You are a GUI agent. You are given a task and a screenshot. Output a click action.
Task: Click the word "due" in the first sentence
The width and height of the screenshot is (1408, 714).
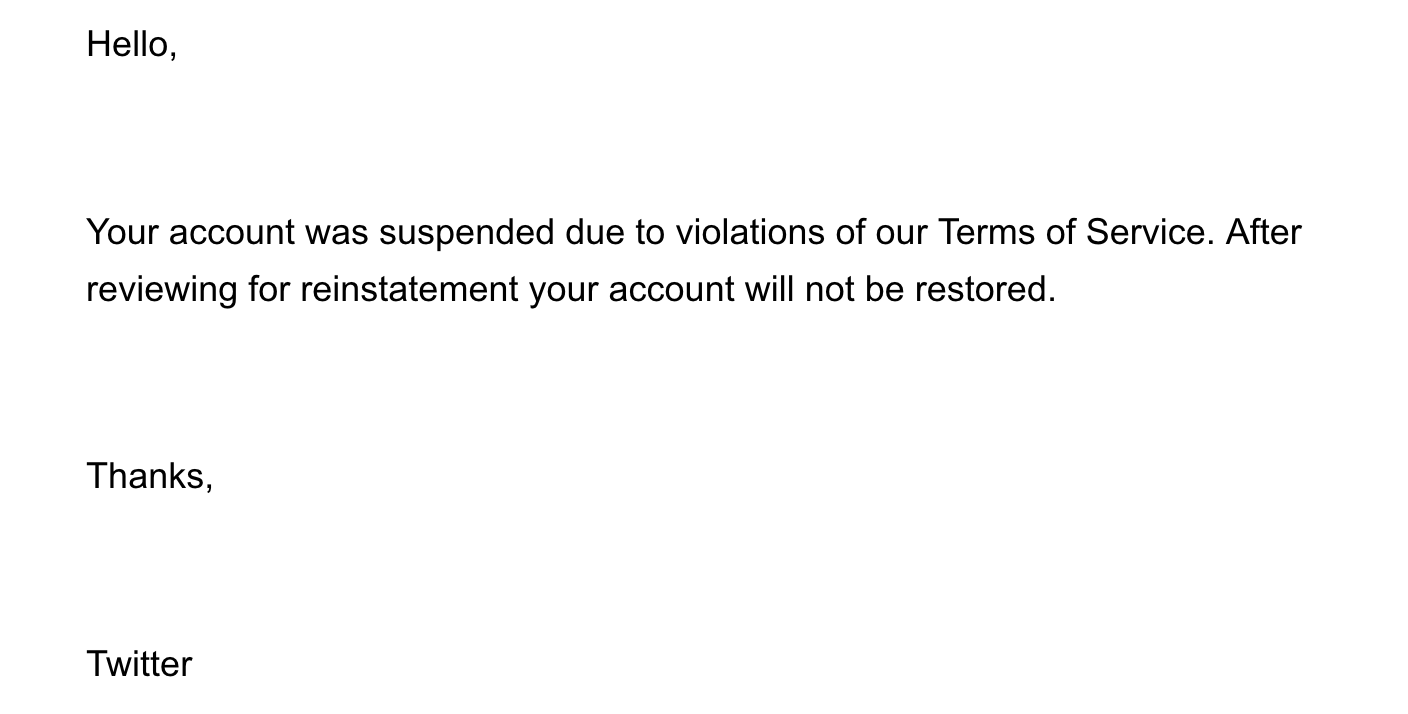click(x=595, y=232)
